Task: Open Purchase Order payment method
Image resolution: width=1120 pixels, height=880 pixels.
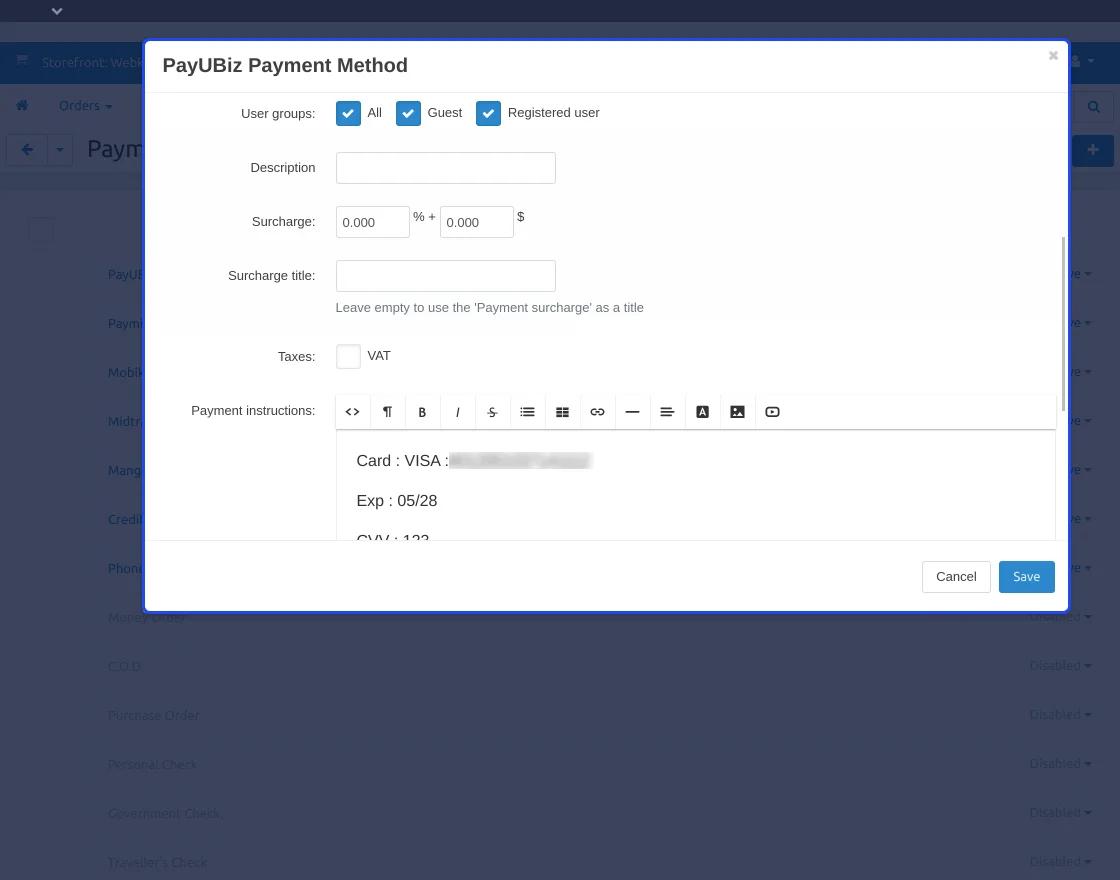Action: pyautogui.click(x=154, y=716)
